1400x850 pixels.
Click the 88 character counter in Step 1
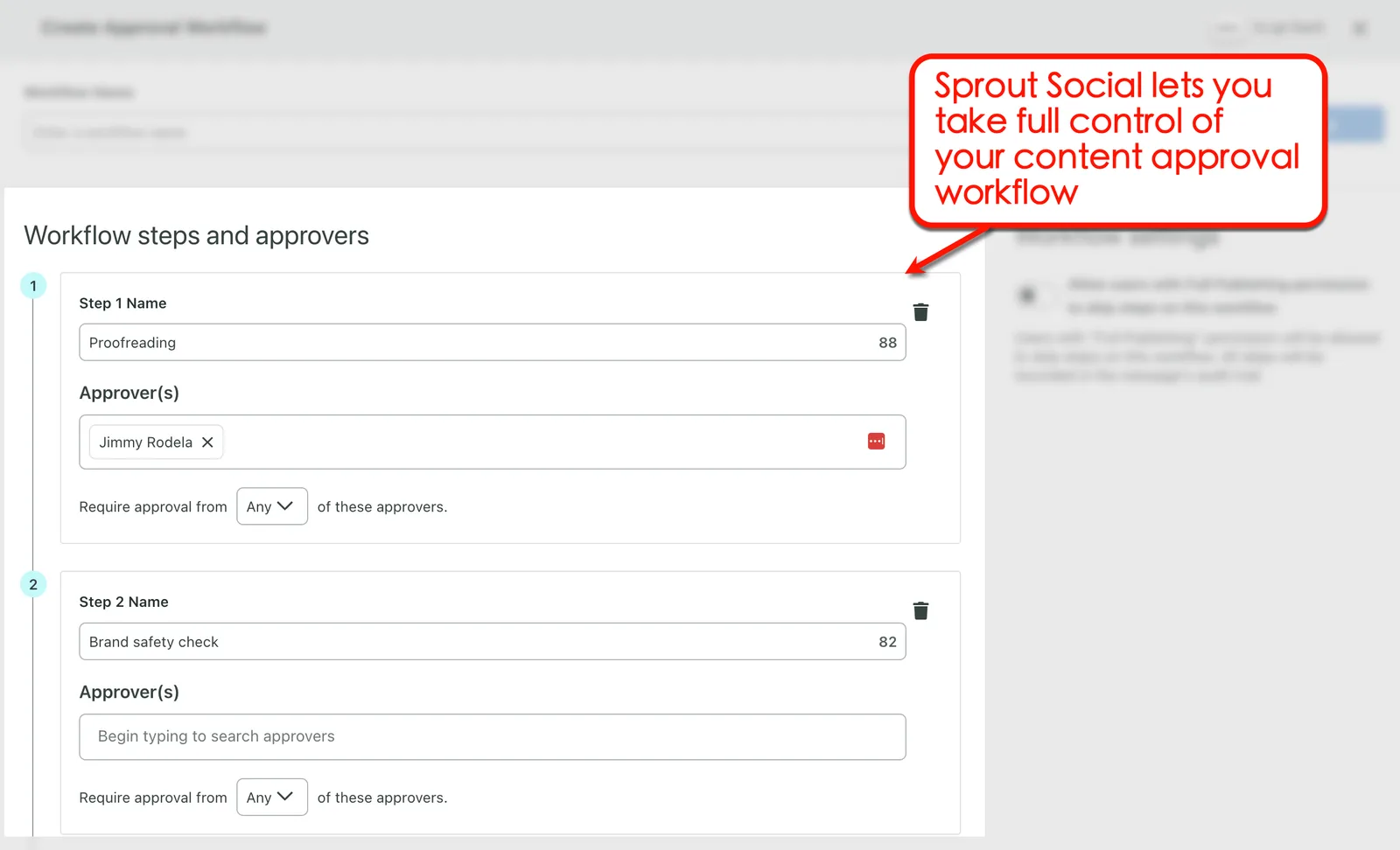point(887,342)
